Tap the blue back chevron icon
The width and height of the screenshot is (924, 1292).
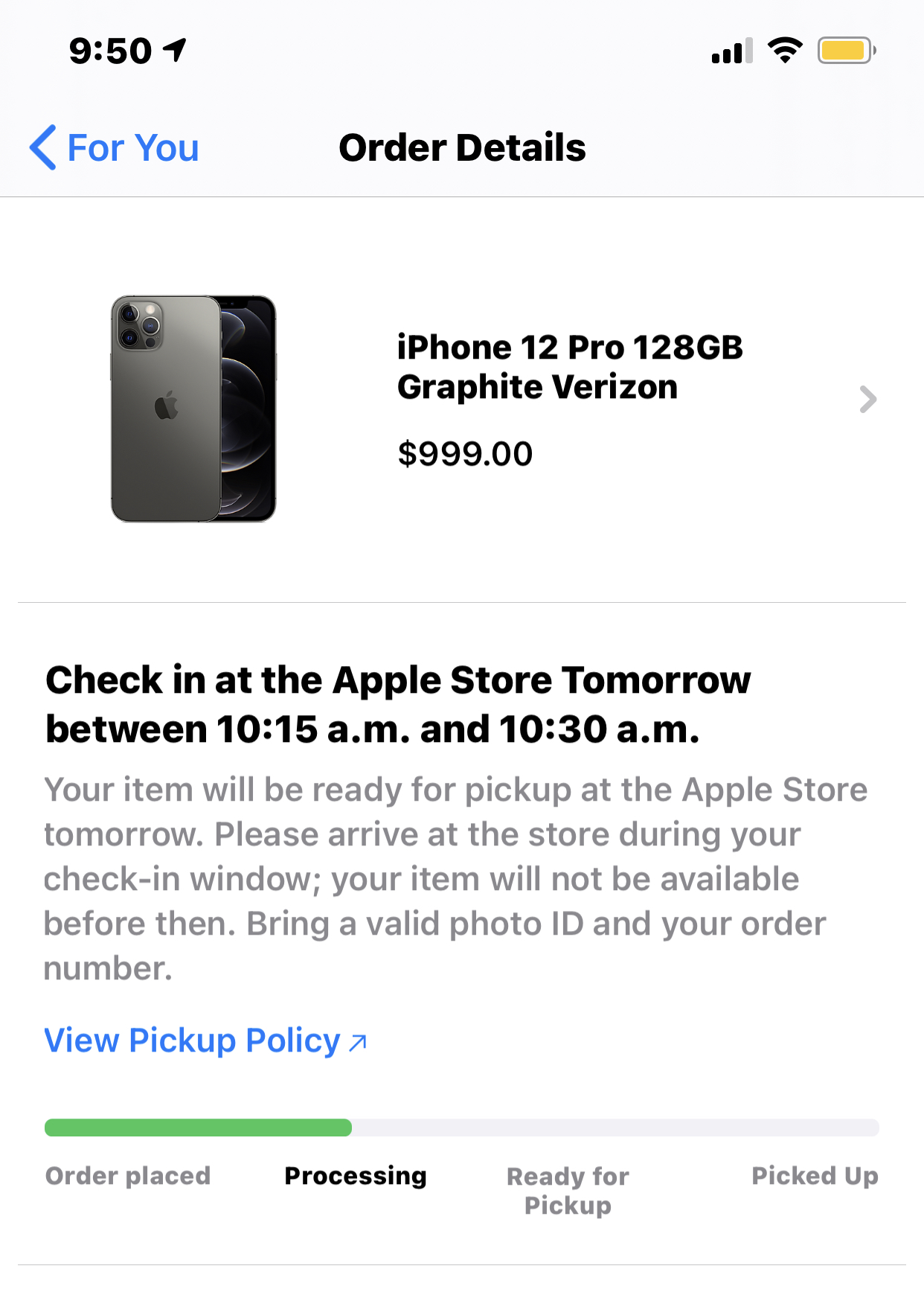(x=43, y=147)
